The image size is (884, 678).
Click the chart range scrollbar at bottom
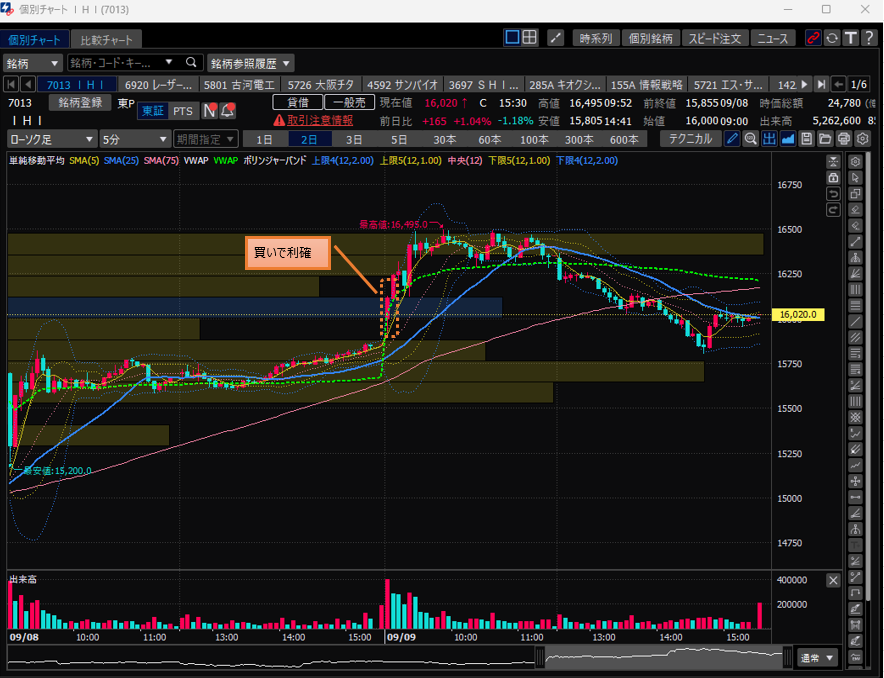coord(400,658)
